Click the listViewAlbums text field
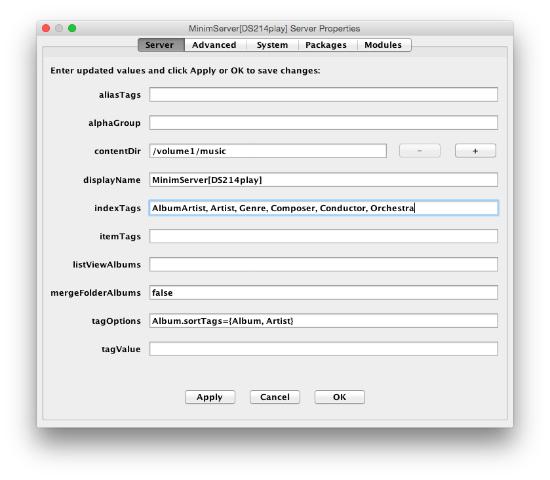Screen dimensions: 550x480 (x=323, y=265)
